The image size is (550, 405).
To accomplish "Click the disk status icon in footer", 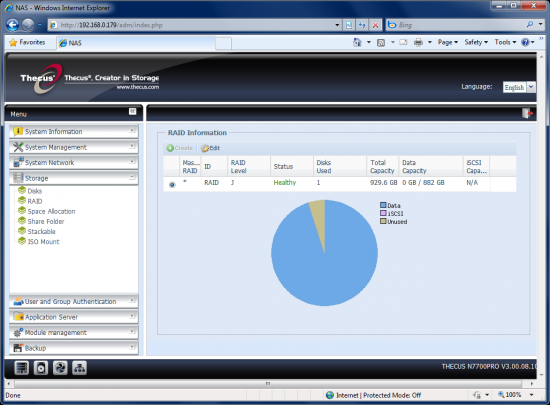I will [41, 368].
